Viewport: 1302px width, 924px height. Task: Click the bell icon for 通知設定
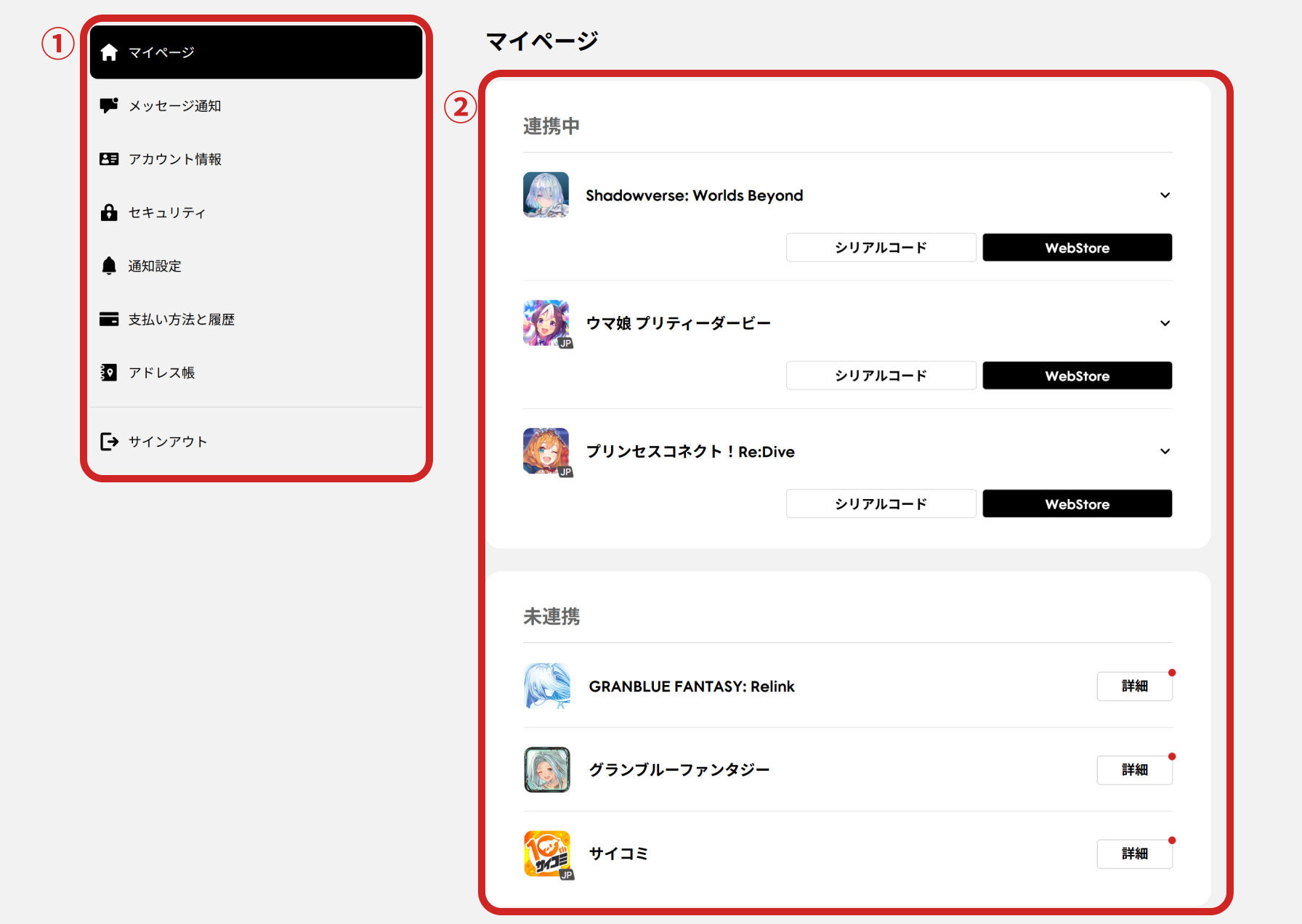pyautogui.click(x=109, y=266)
